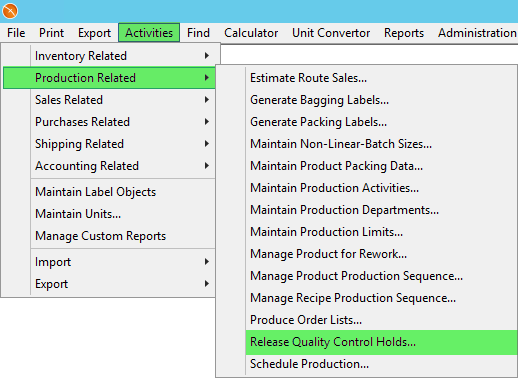The image size is (518, 378).
Task: Choose Maintain Units...
Action: pyautogui.click(x=109, y=214)
